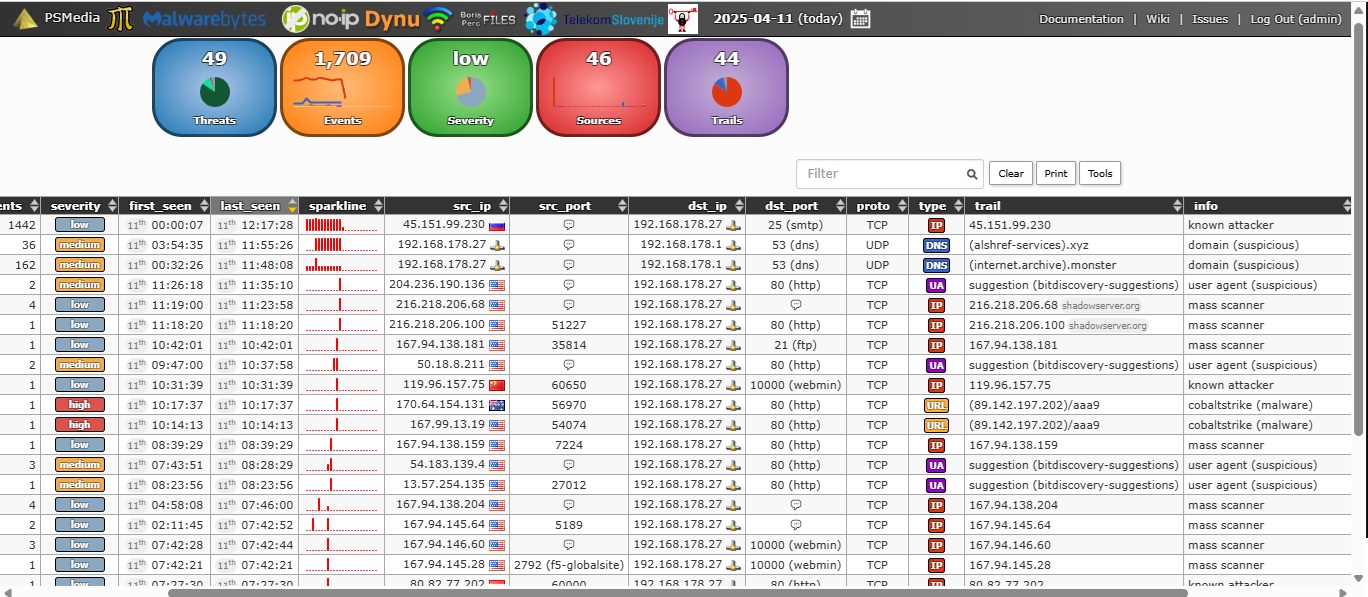This screenshot has width=1368, height=597.
Task: Click src_port speech bubble in 45.151.99.230 row
Action: click(x=569, y=225)
